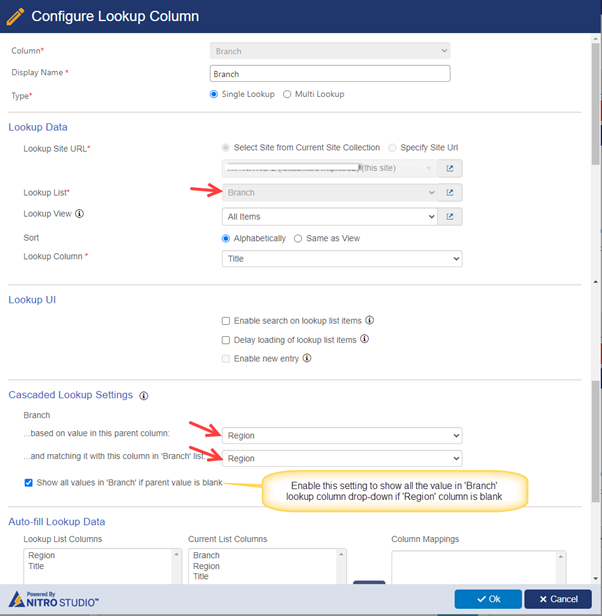Click info icon next to Lookup View label
The width and height of the screenshot is (602, 616).
tap(79, 214)
